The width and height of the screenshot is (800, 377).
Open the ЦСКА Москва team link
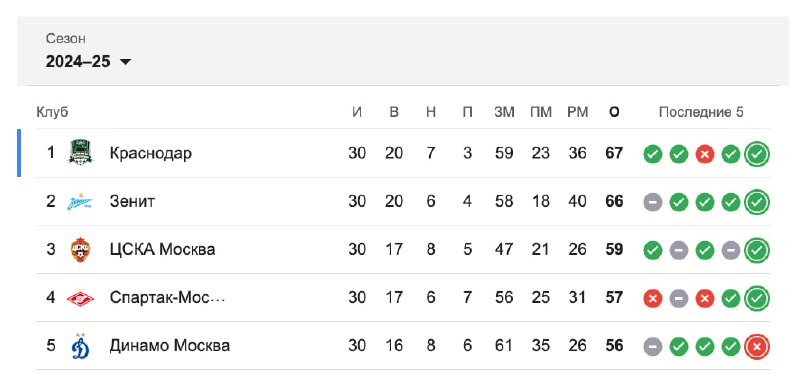tap(162, 249)
